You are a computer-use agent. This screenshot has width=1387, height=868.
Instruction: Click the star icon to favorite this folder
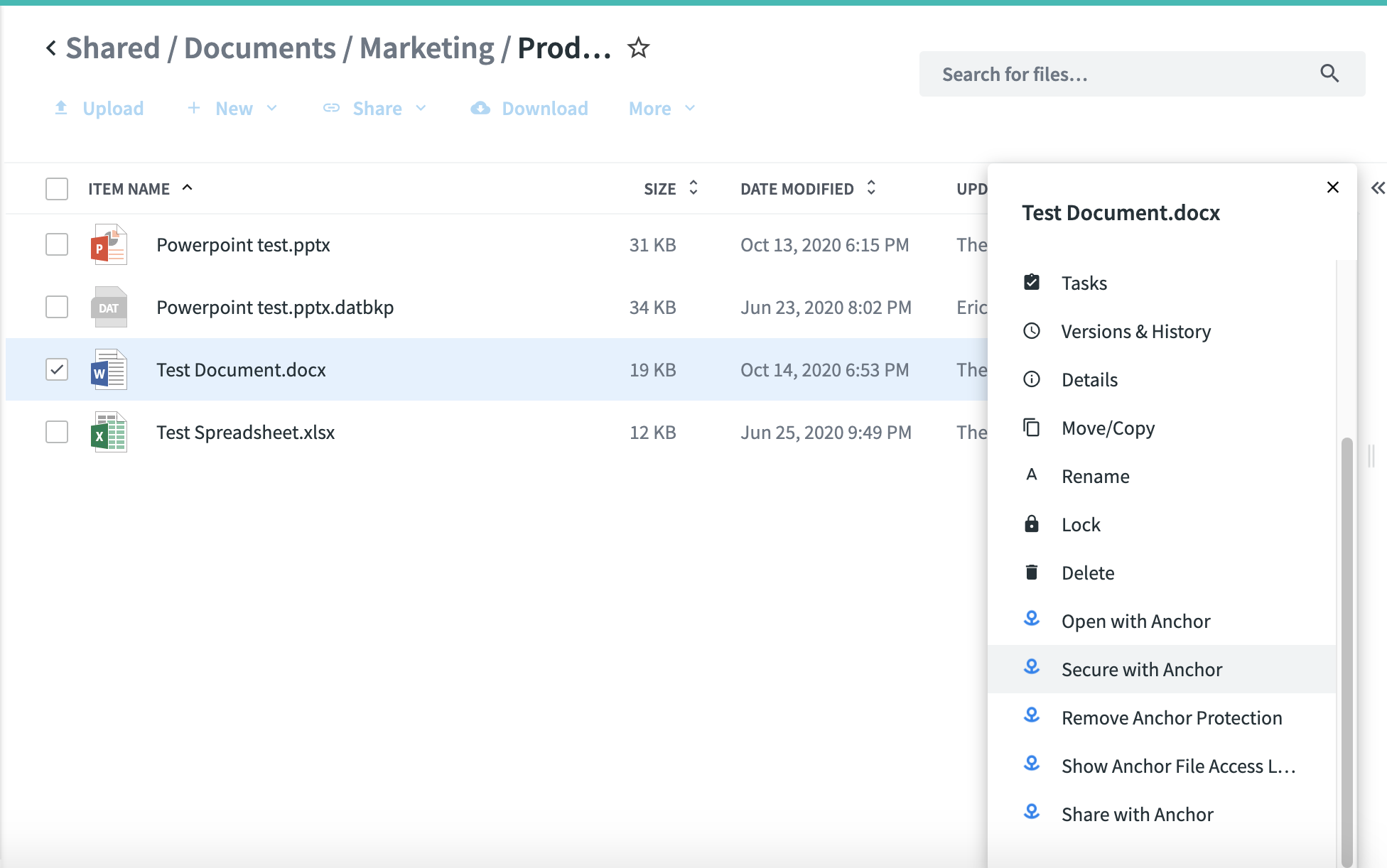638,48
